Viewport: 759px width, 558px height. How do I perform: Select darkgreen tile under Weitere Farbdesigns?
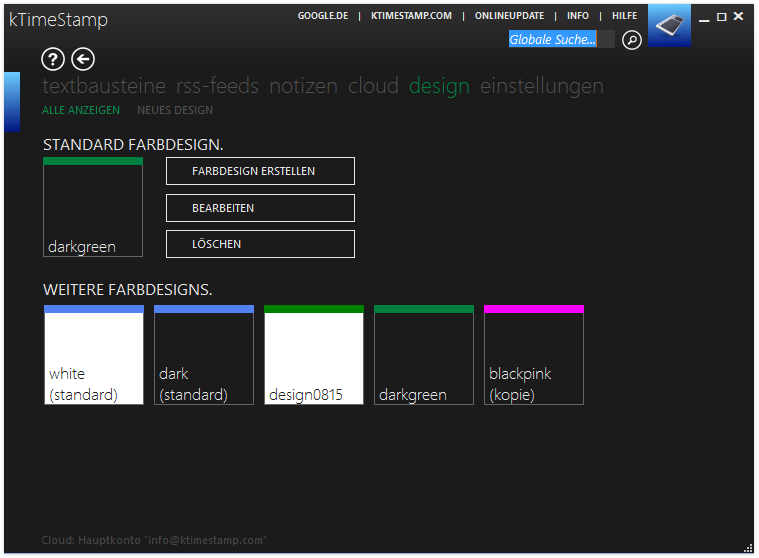tap(424, 355)
